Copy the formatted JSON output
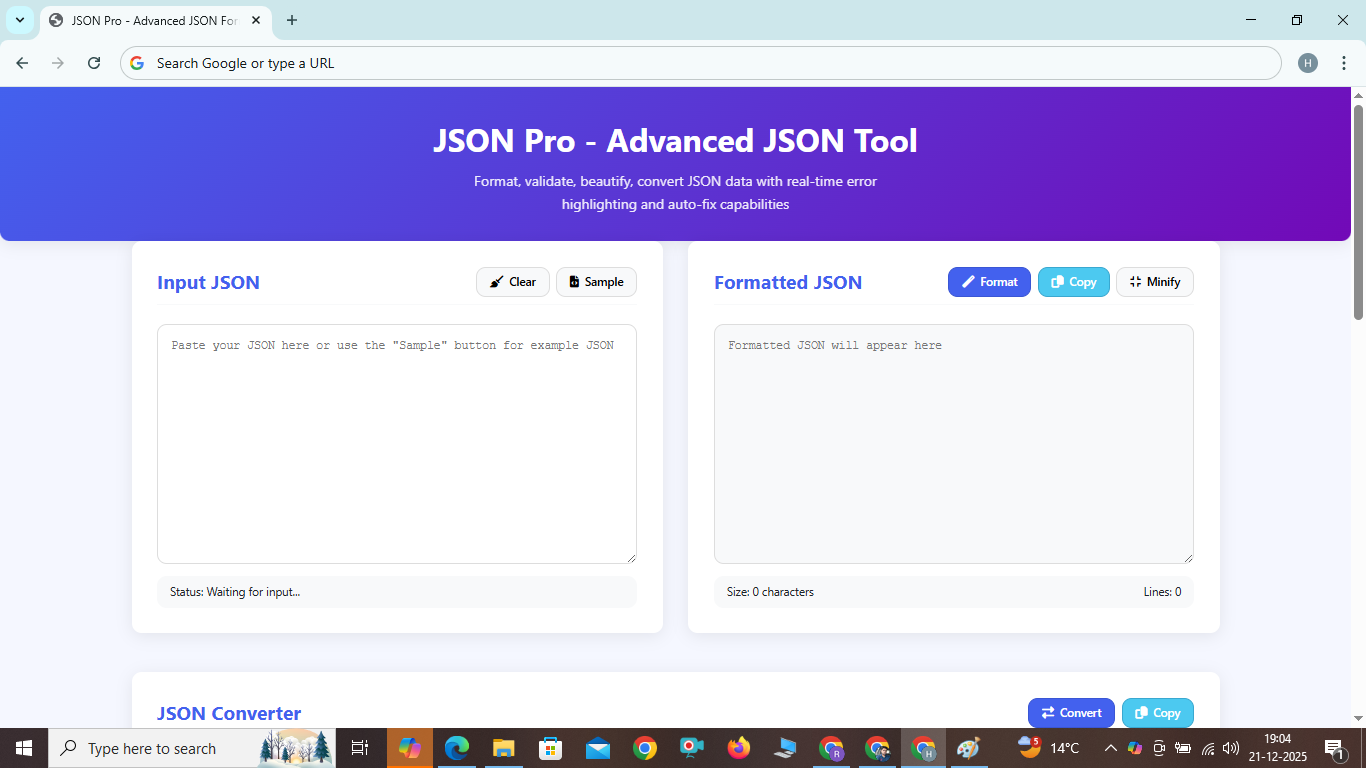Viewport: 1366px width, 768px height. [x=1073, y=282]
